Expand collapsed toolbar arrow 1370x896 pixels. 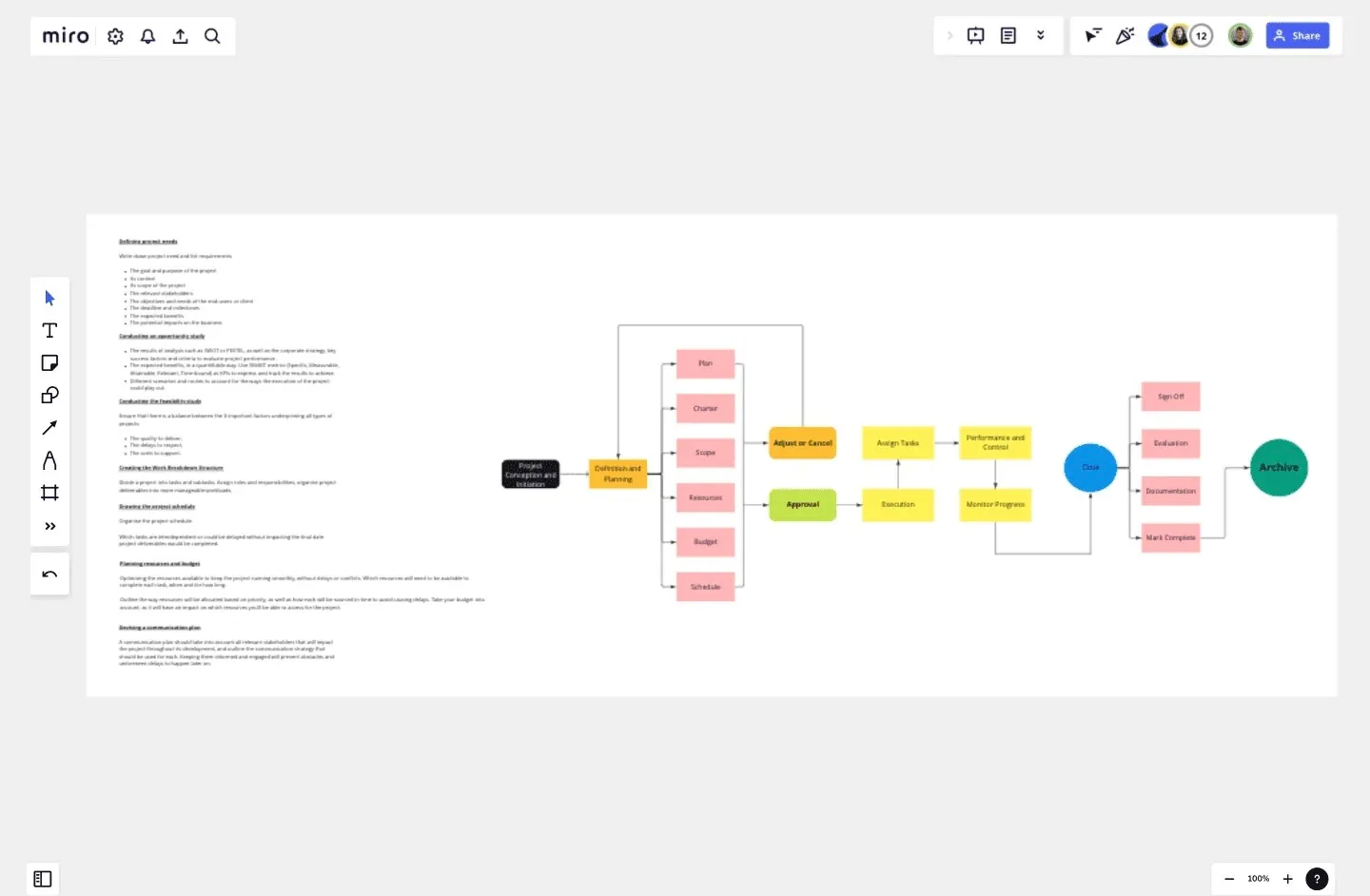pos(949,36)
